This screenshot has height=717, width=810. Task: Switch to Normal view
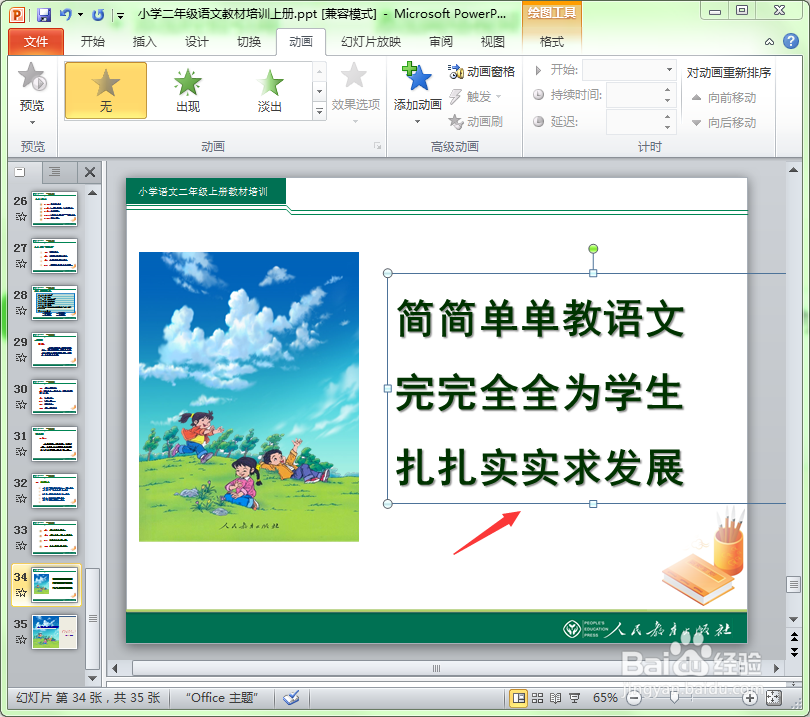pyautogui.click(x=518, y=698)
